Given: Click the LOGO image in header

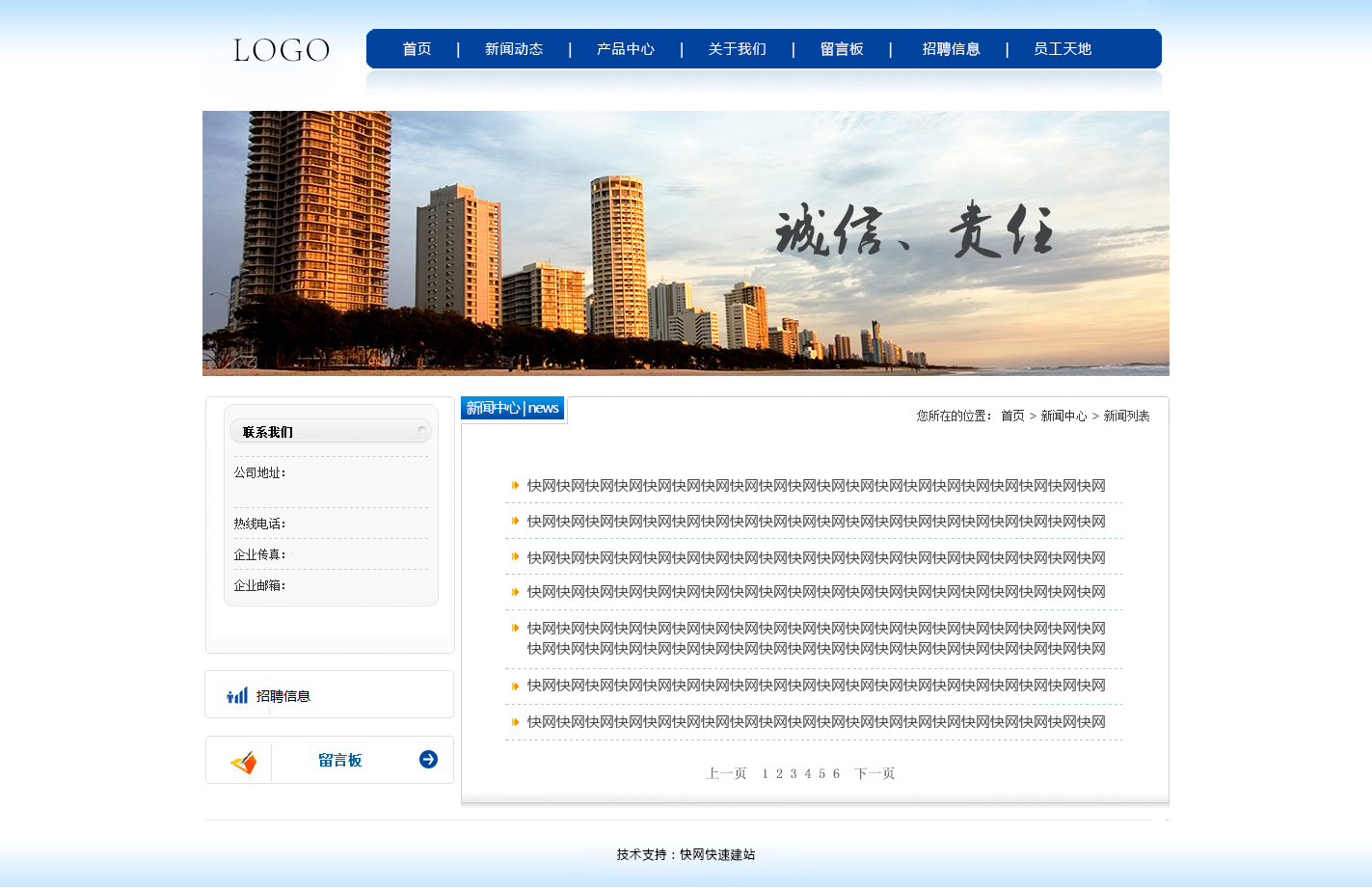Looking at the screenshot, I should tap(281, 50).
